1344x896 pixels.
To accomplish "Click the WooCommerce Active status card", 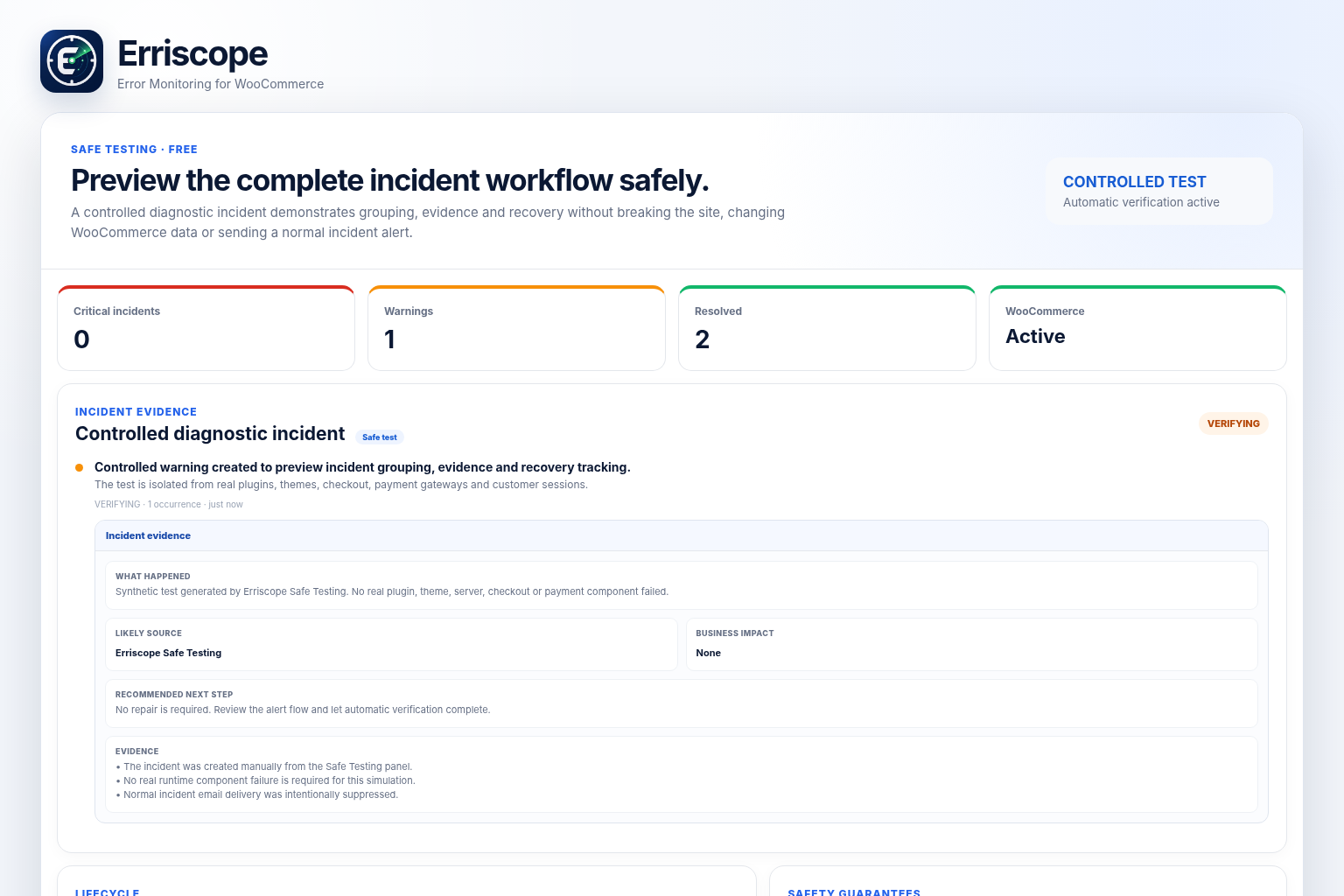I will pos(1137,328).
